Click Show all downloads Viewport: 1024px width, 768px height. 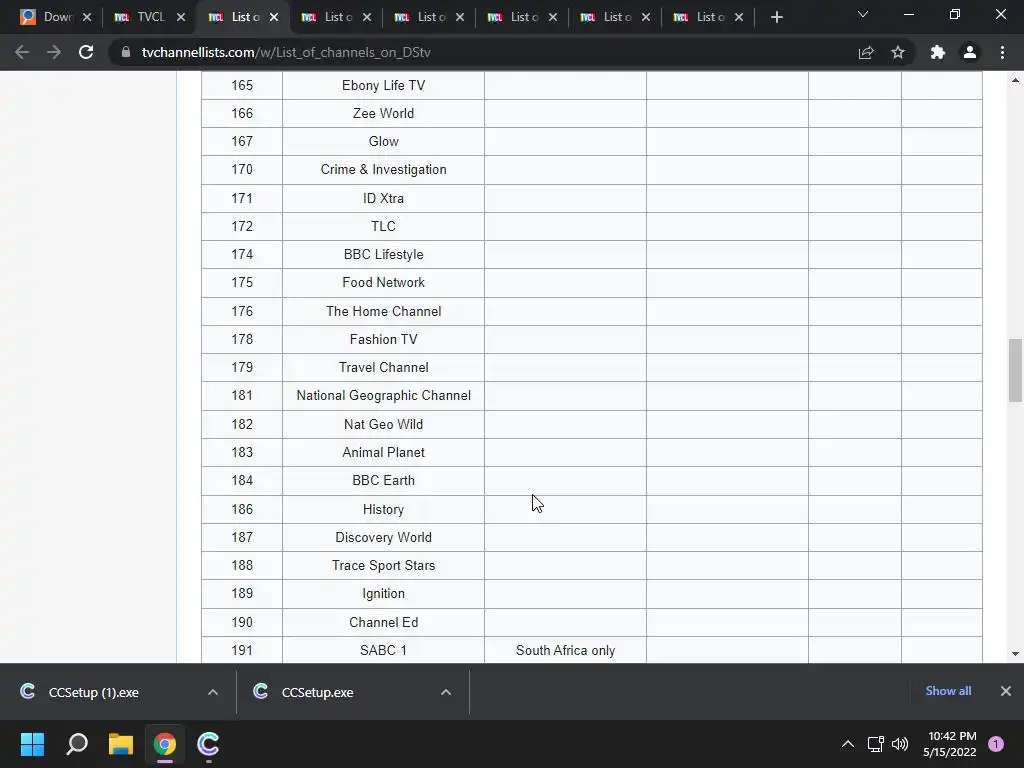pyautogui.click(x=948, y=691)
